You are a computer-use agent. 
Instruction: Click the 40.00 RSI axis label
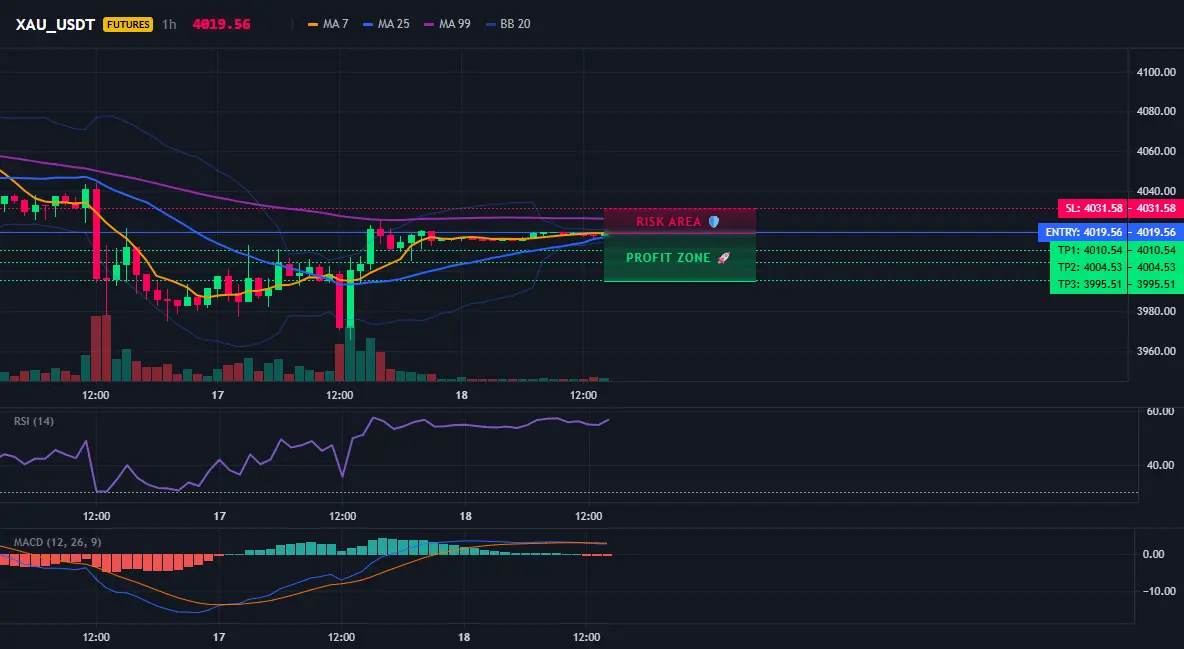(x=1160, y=465)
